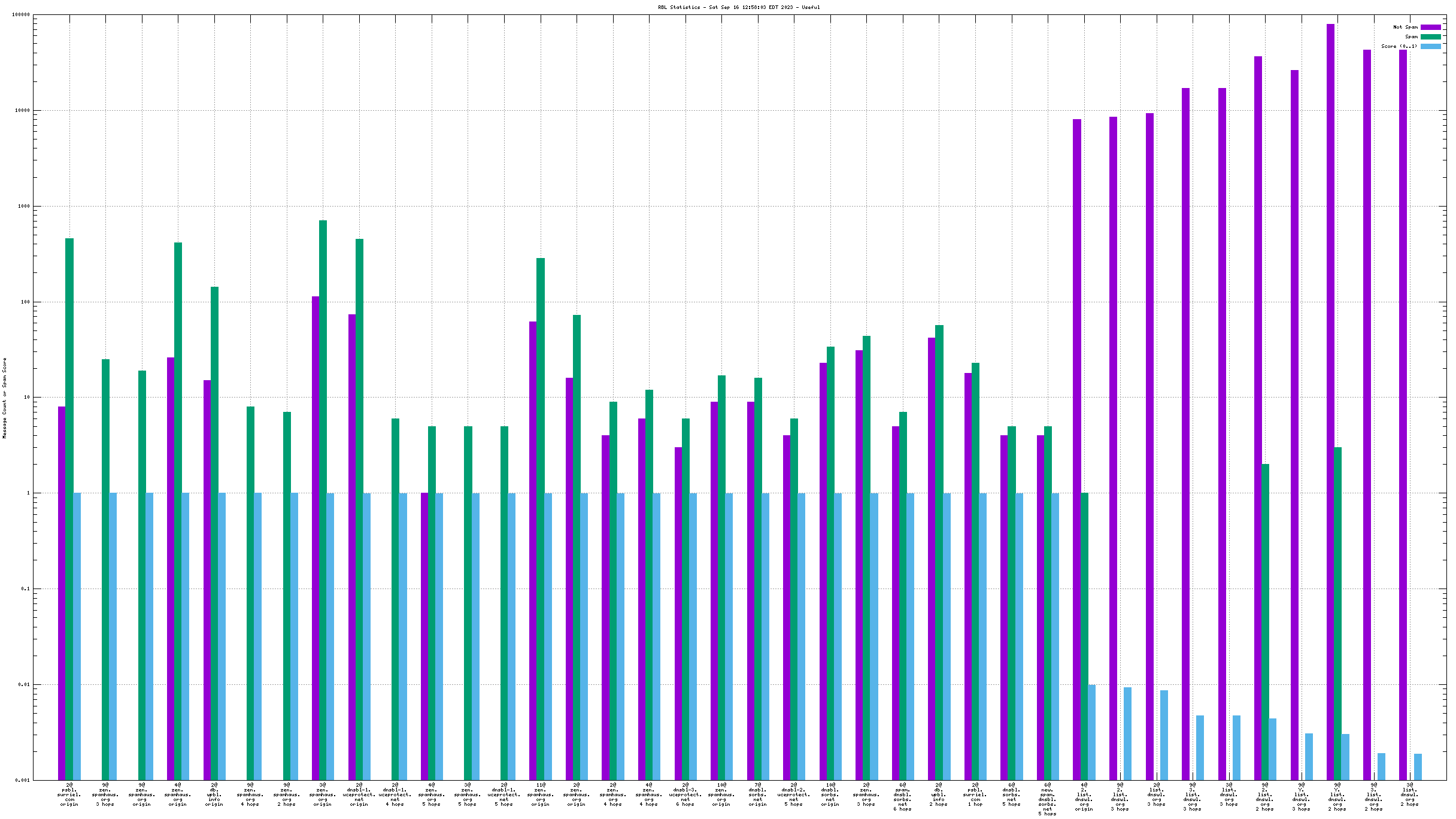Click the dnsbl-3.uceprotect.net 6 hops label
This screenshot has width=1456, height=819.
[685, 794]
